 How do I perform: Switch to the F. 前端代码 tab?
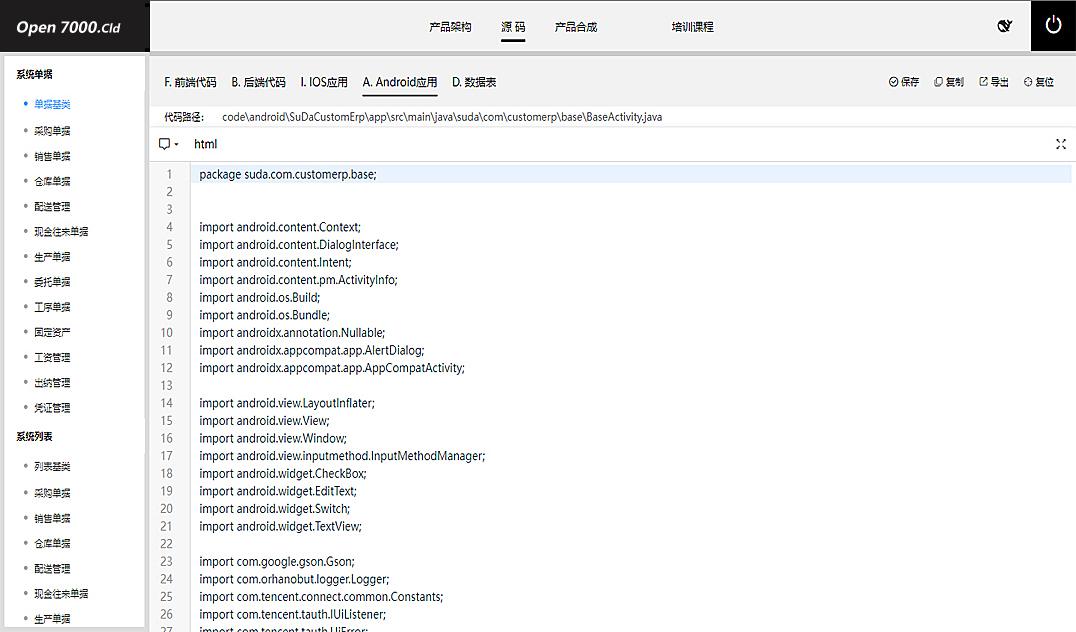tap(190, 82)
